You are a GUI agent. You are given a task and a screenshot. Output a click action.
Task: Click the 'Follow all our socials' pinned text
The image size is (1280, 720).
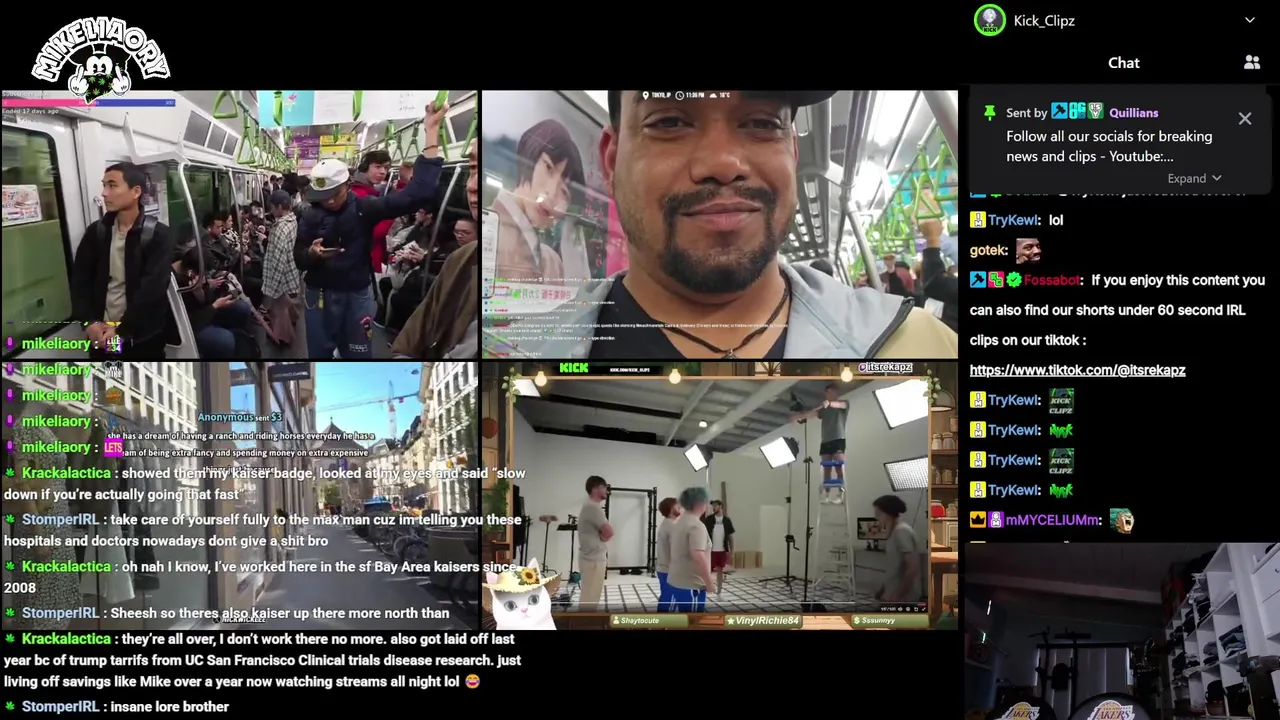click(x=1109, y=146)
